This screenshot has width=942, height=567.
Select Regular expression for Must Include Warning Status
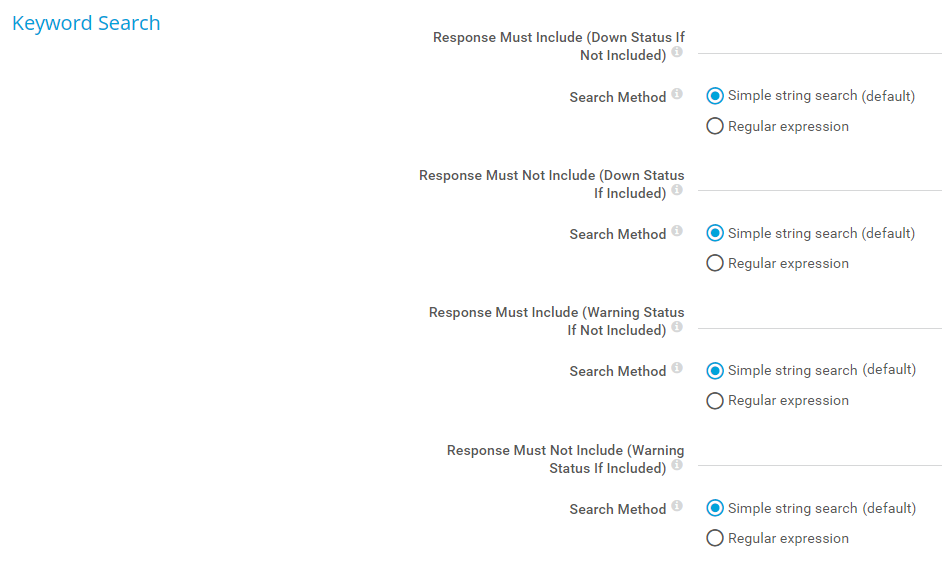715,401
